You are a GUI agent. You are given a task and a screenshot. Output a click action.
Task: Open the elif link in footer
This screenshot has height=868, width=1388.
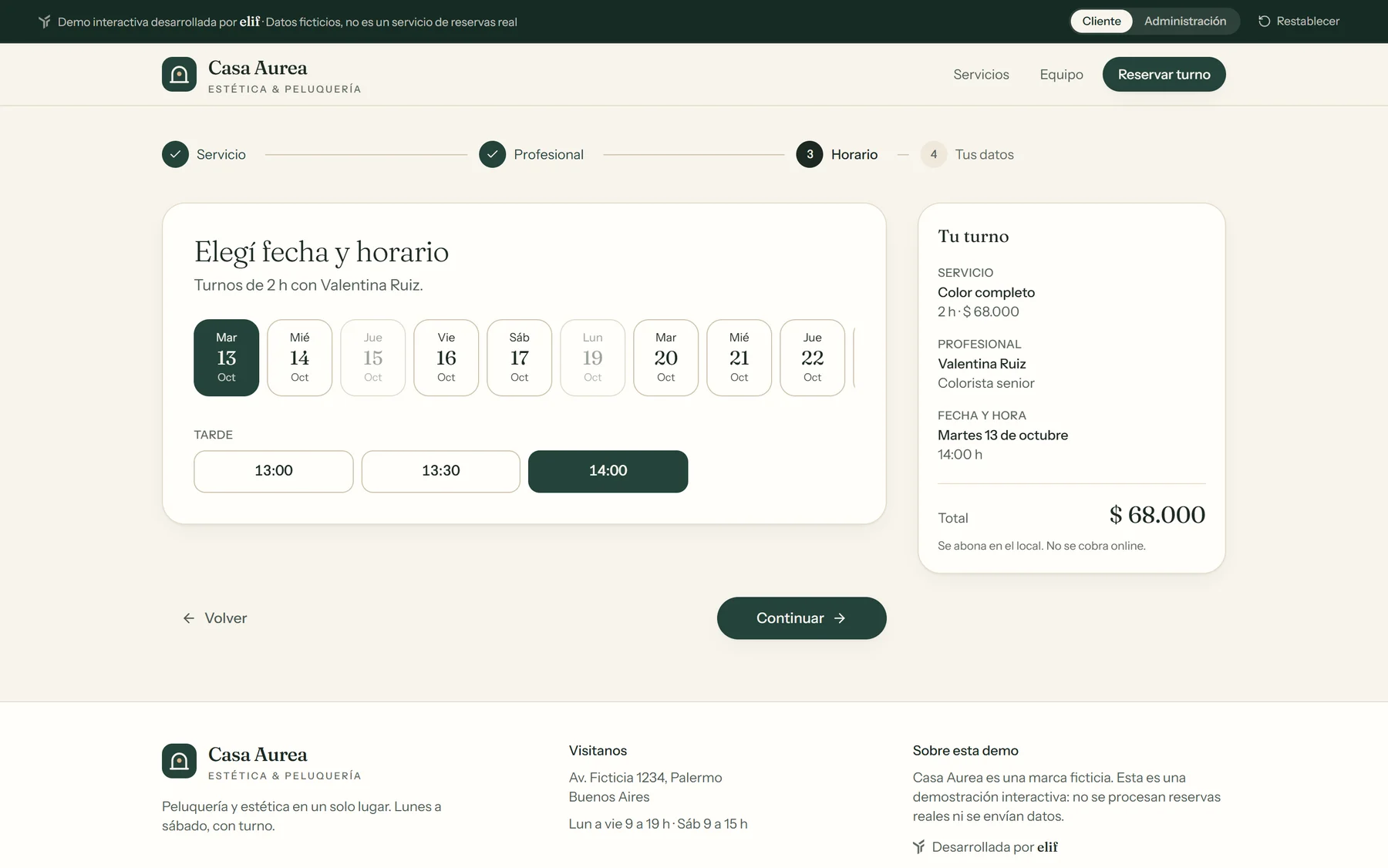1047,846
